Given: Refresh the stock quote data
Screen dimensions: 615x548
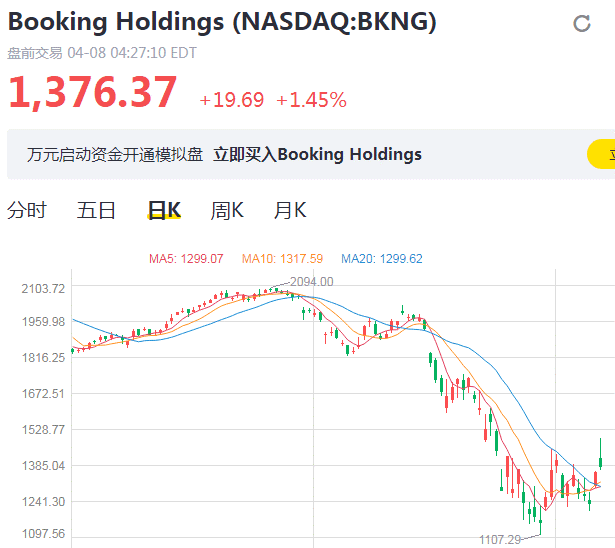Looking at the screenshot, I should pos(582,24).
